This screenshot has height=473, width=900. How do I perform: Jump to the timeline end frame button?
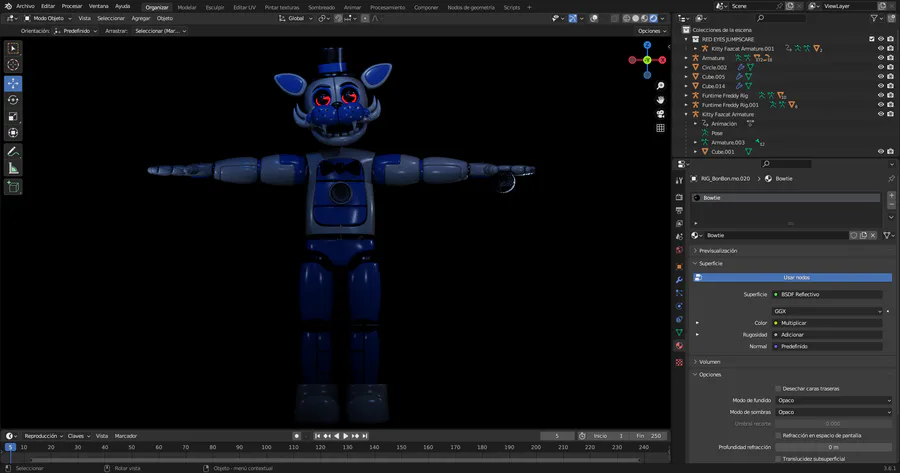click(x=364, y=436)
